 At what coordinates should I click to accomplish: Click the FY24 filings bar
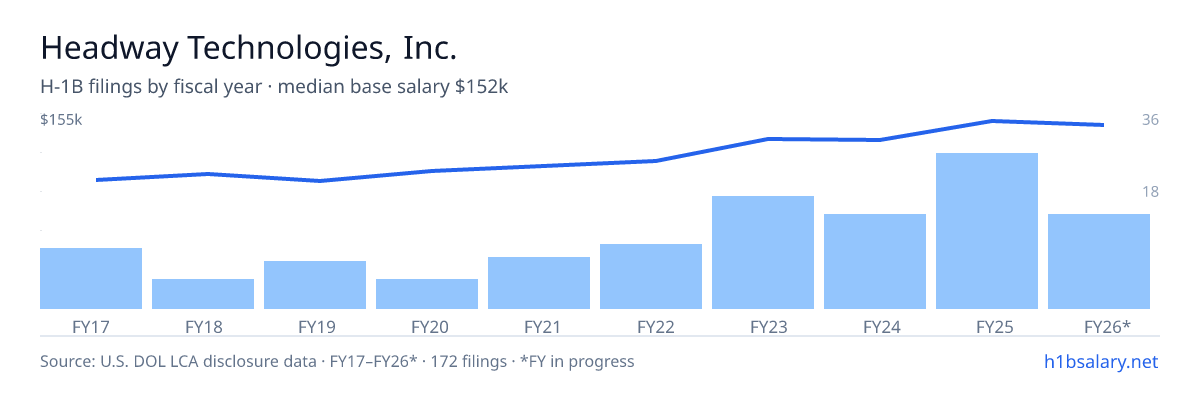coord(875,261)
